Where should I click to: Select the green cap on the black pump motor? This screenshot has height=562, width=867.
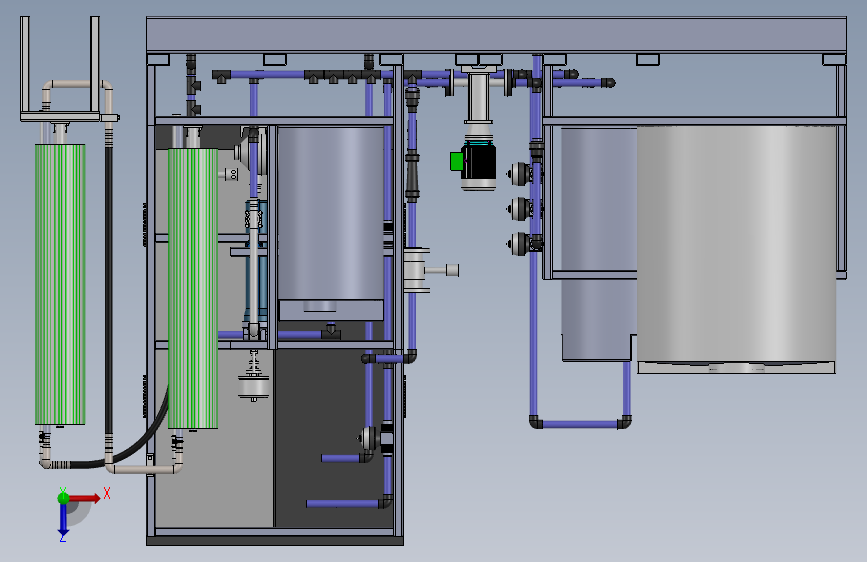tap(457, 162)
